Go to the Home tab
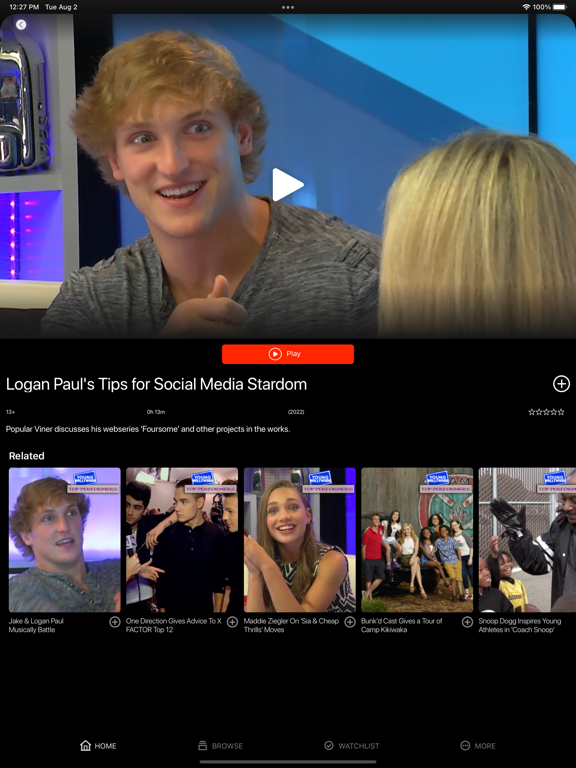The image size is (576, 768). (98, 745)
